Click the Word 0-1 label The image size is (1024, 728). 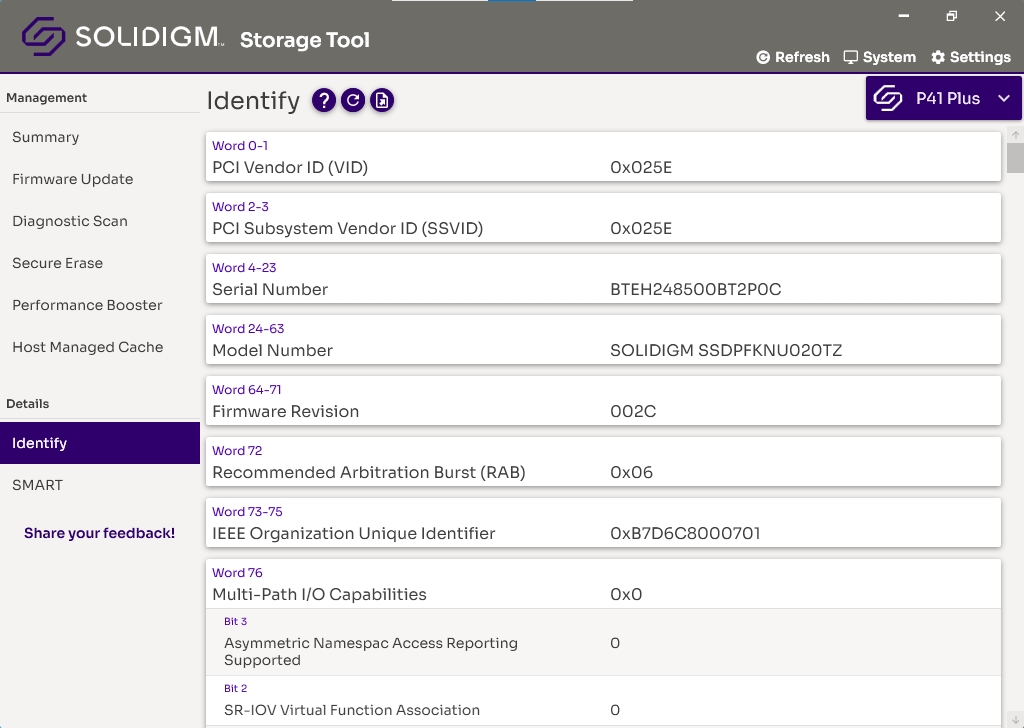(x=240, y=146)
